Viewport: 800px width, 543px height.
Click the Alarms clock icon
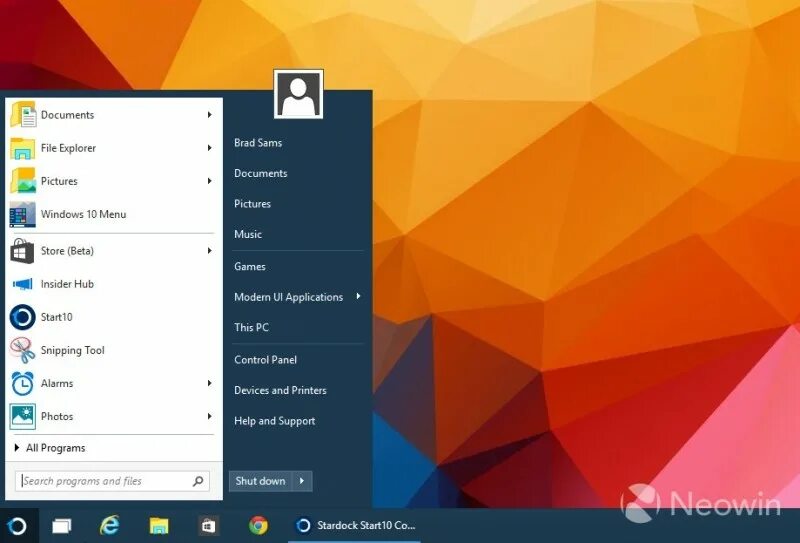pyautogui.click(x=23, y=383)
